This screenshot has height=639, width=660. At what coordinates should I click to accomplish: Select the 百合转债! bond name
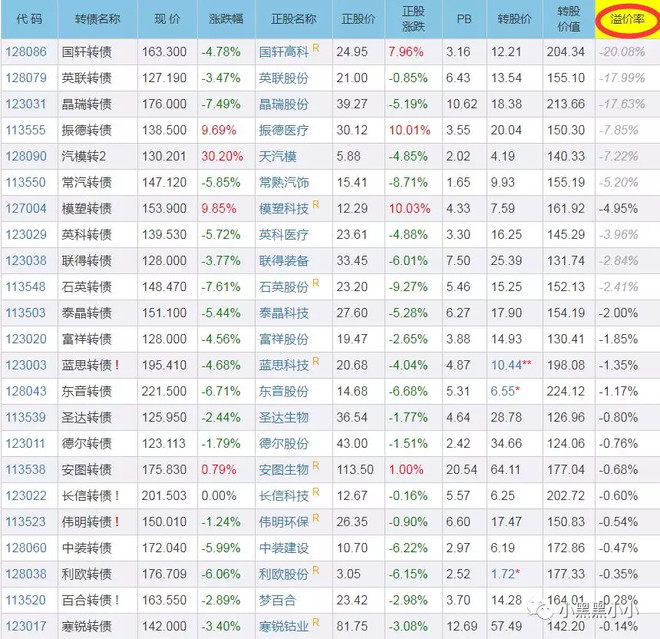tap(90, 600)
